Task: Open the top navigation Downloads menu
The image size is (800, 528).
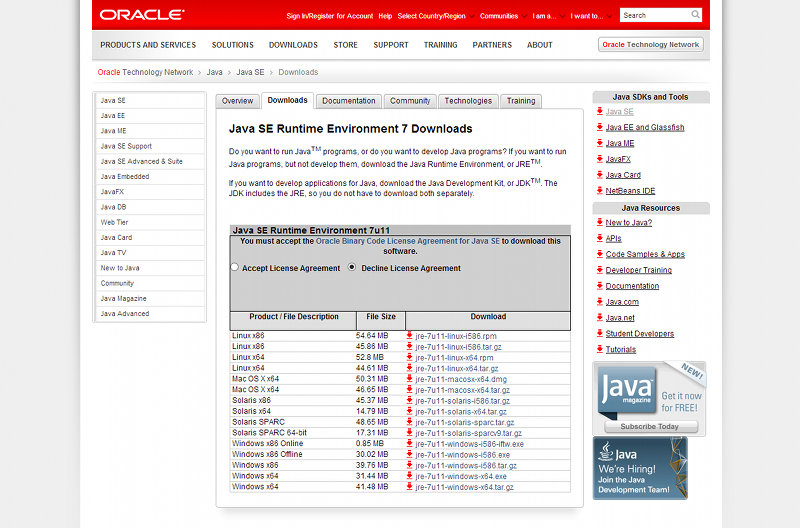Action: (293, 45)
